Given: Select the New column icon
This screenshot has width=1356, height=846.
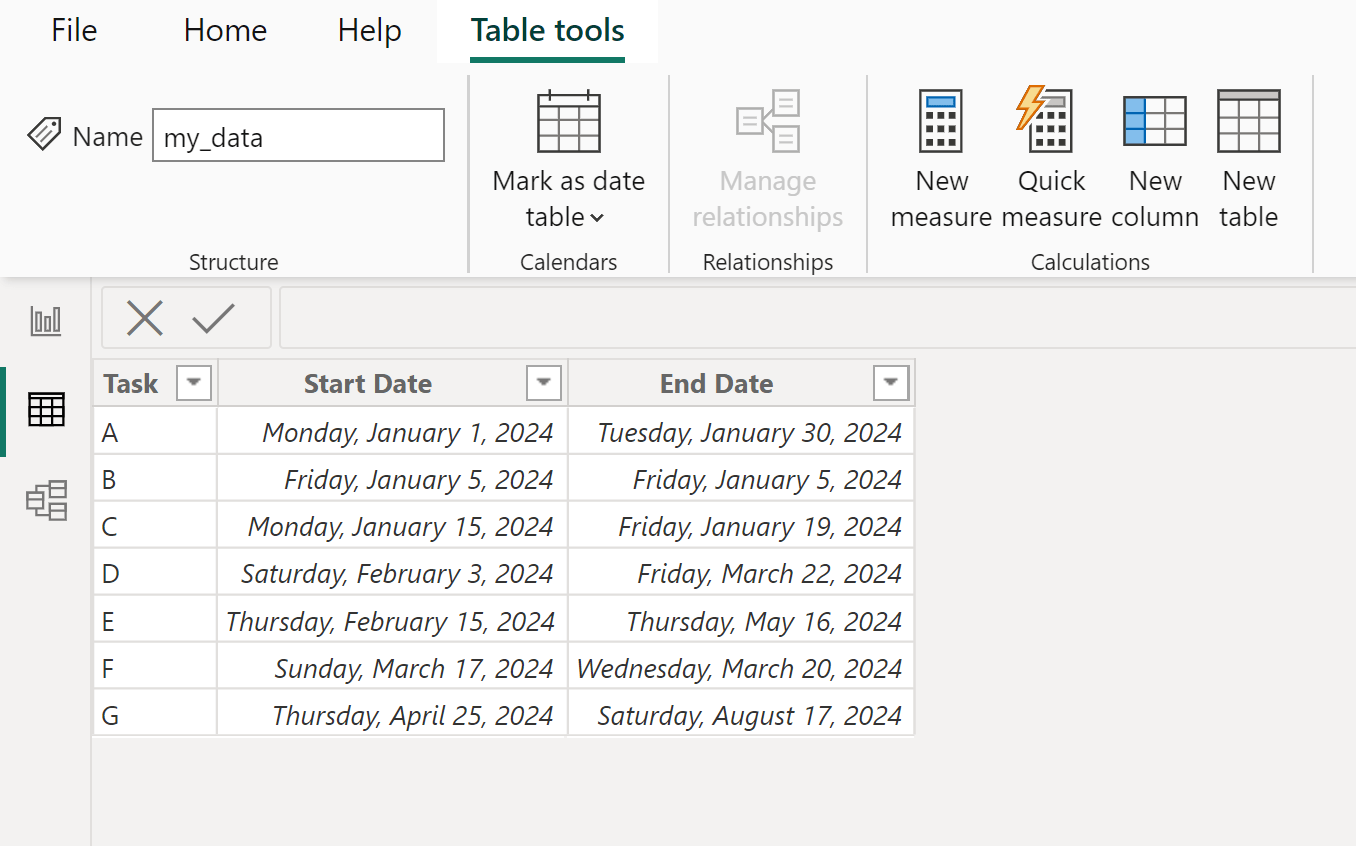Looking at the screenshot, I should point(1155,120).
